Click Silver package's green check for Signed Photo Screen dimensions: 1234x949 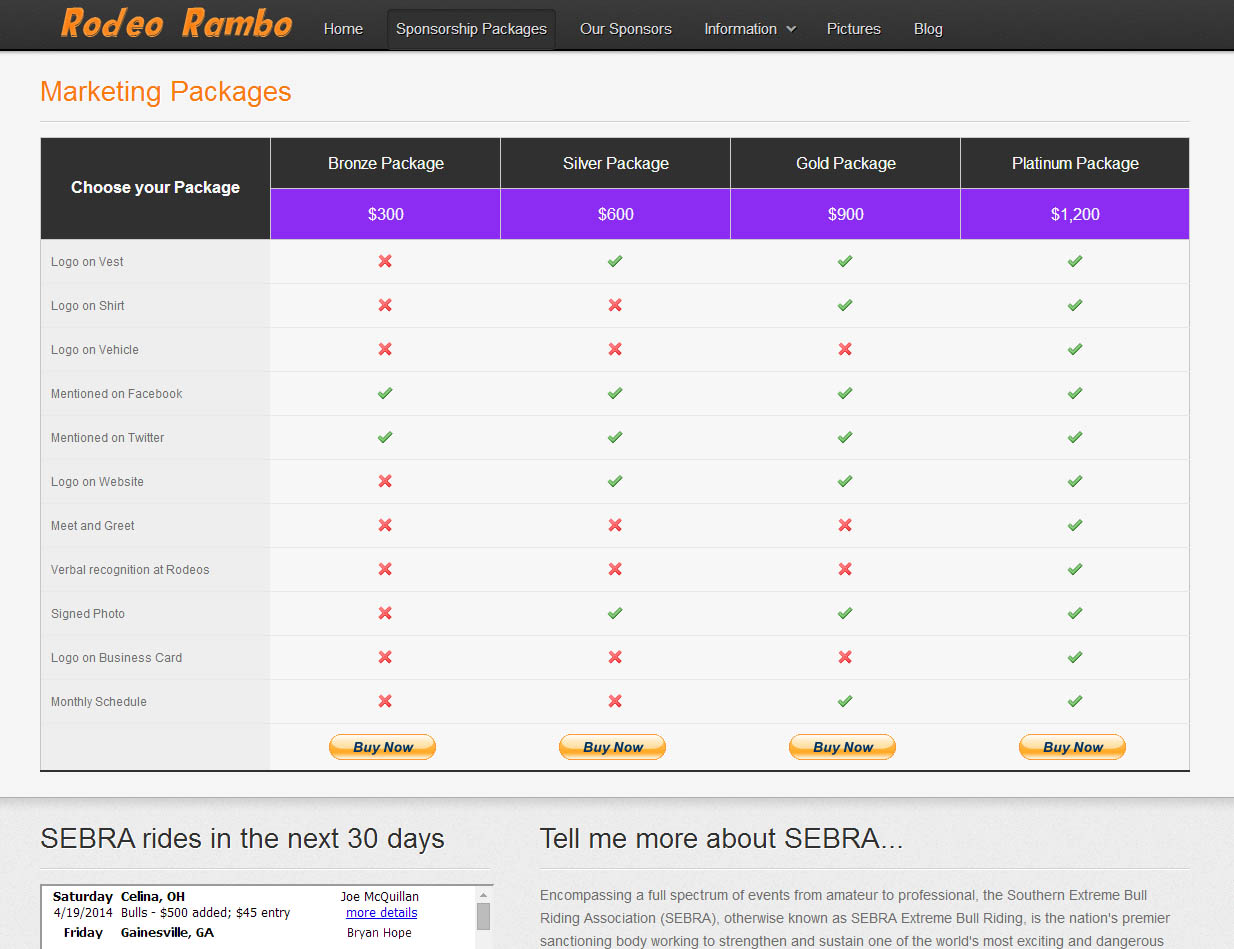click(x=615, y=613)
